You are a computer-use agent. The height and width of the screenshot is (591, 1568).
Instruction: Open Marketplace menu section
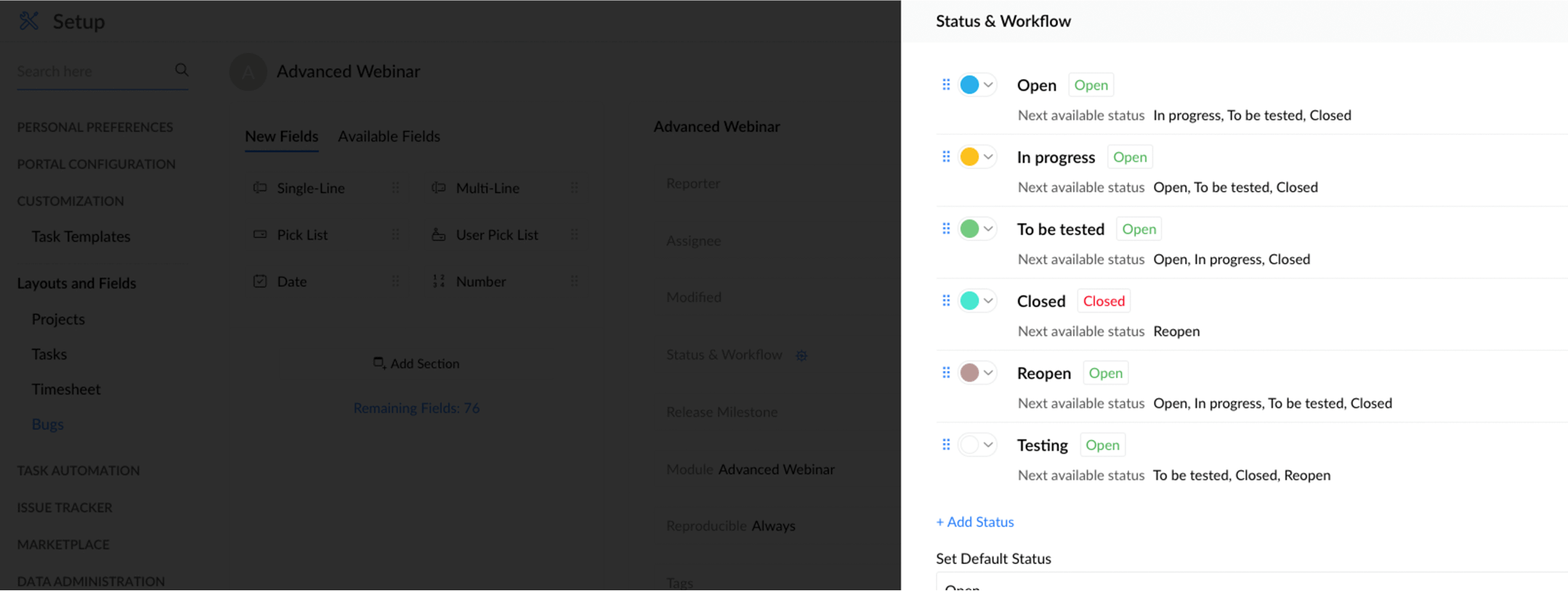click(x=63, y=545)
